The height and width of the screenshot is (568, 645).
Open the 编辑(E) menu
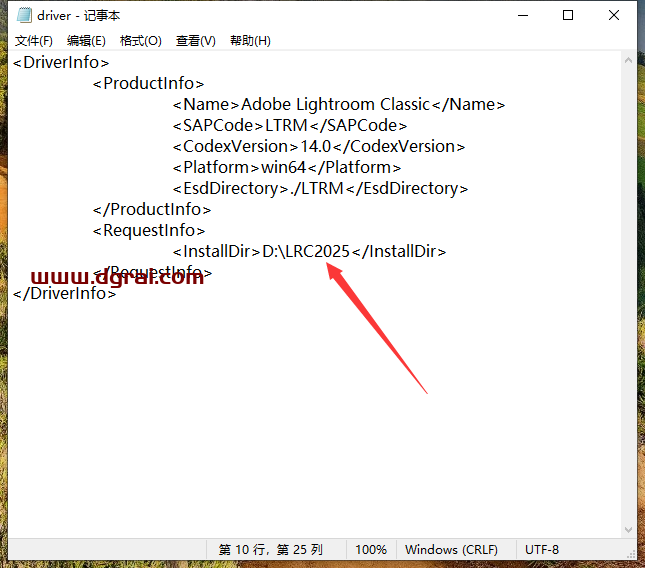(x=86, y=41)
